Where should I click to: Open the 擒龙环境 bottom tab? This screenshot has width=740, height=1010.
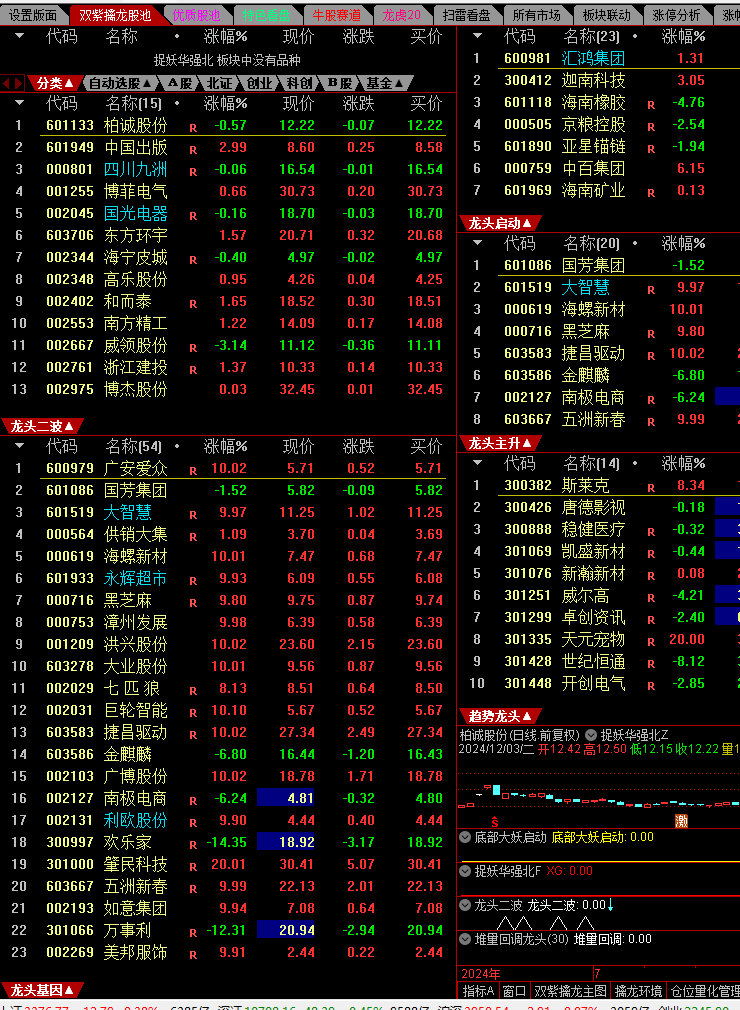[638, 991]
